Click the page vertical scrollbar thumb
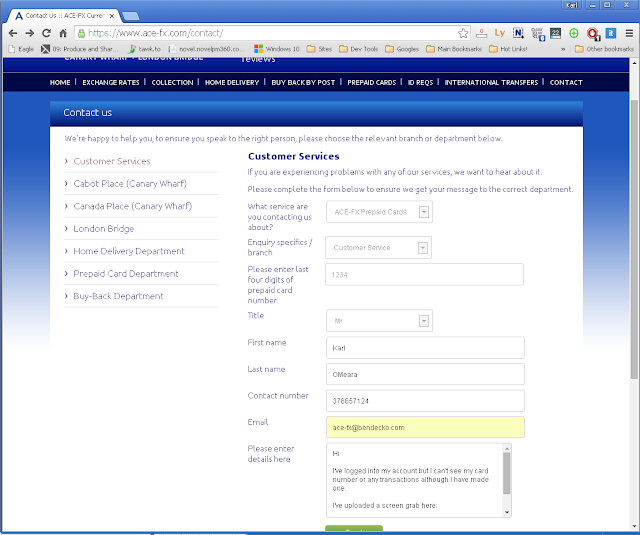The height and width of the screenshot is (535, 640). tap(634, 239)
